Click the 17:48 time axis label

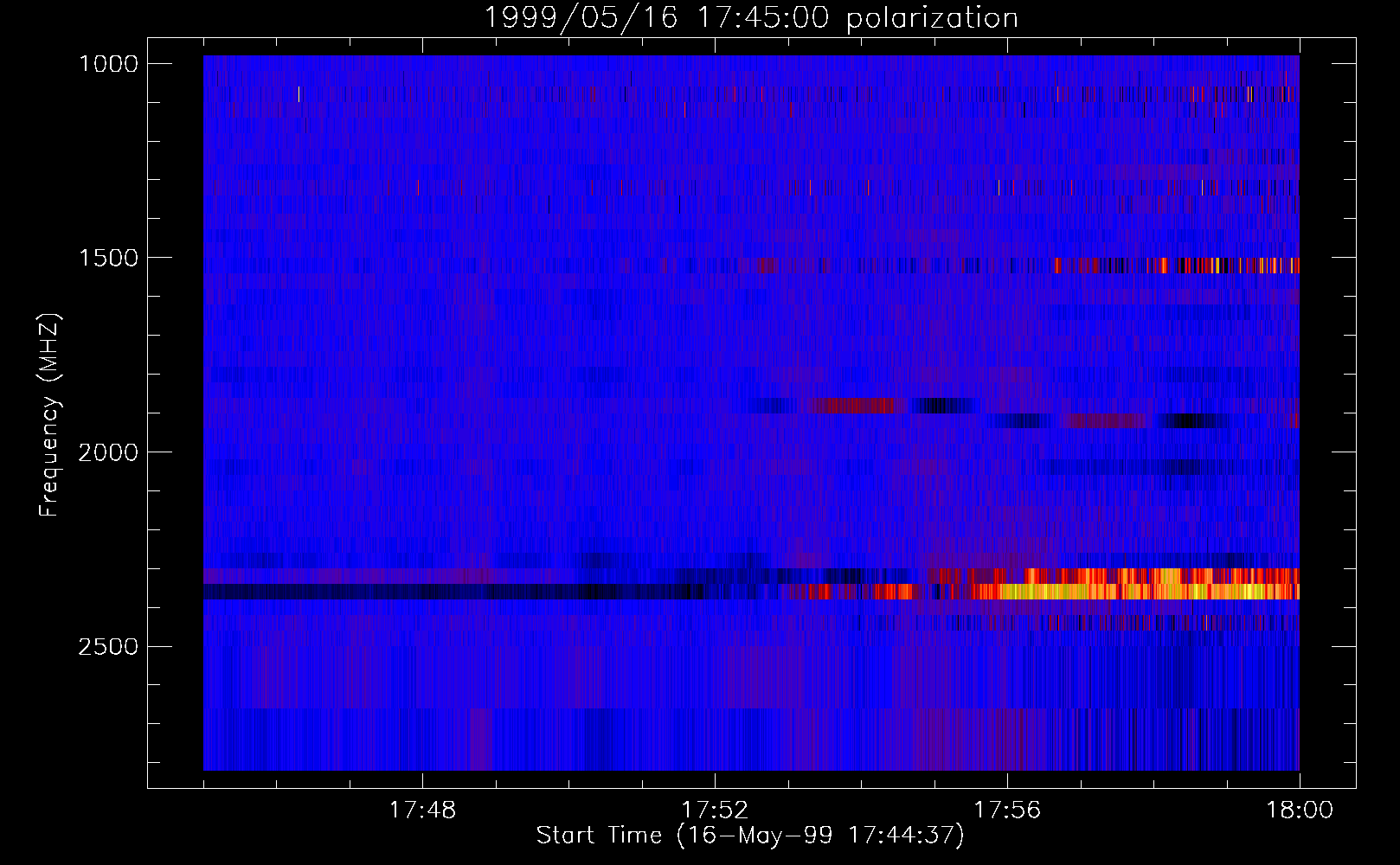click(422, 811)
